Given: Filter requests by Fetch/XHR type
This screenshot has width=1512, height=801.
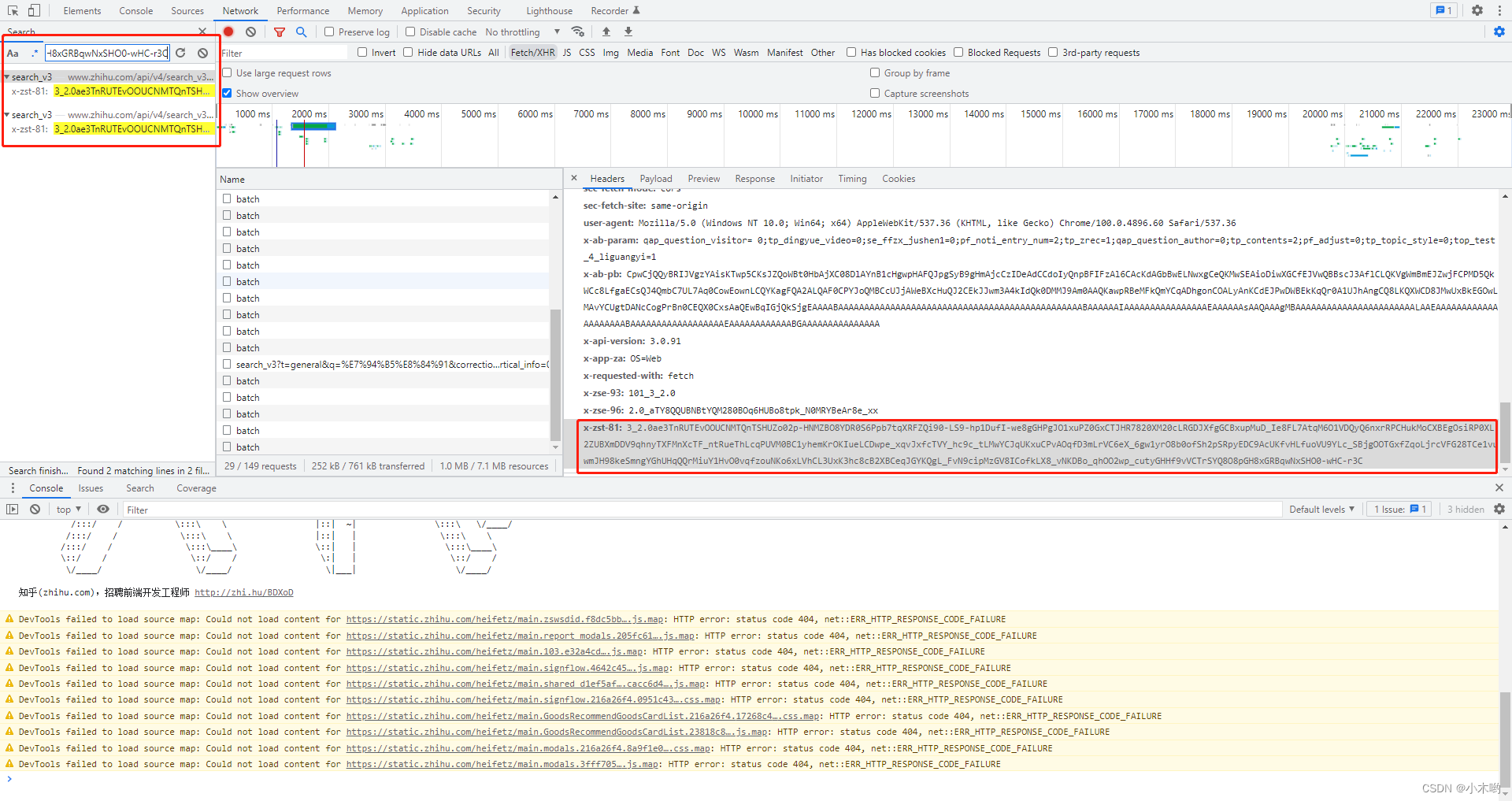Looking at the screenshot, I should point(532,53).
